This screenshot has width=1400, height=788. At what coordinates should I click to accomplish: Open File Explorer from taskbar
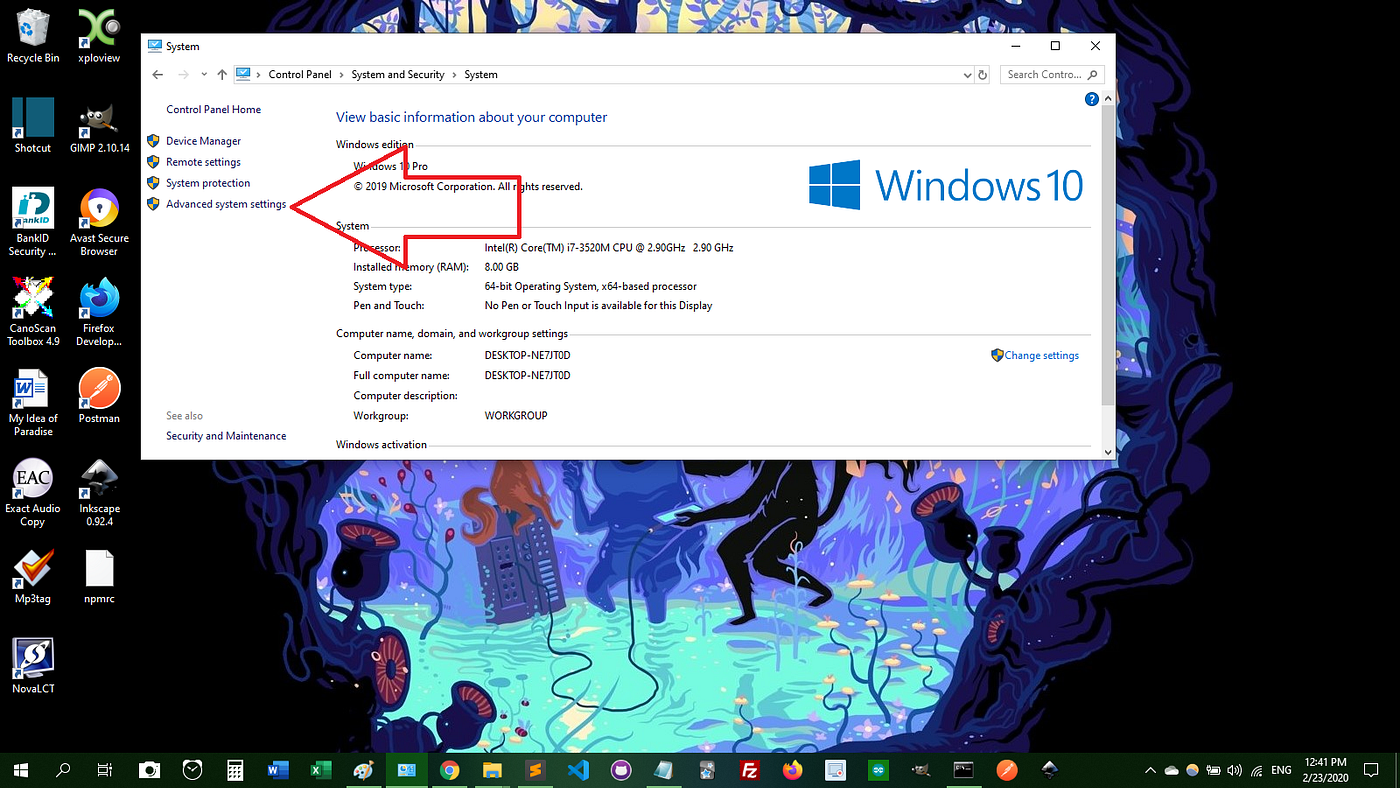click(492, 770)
